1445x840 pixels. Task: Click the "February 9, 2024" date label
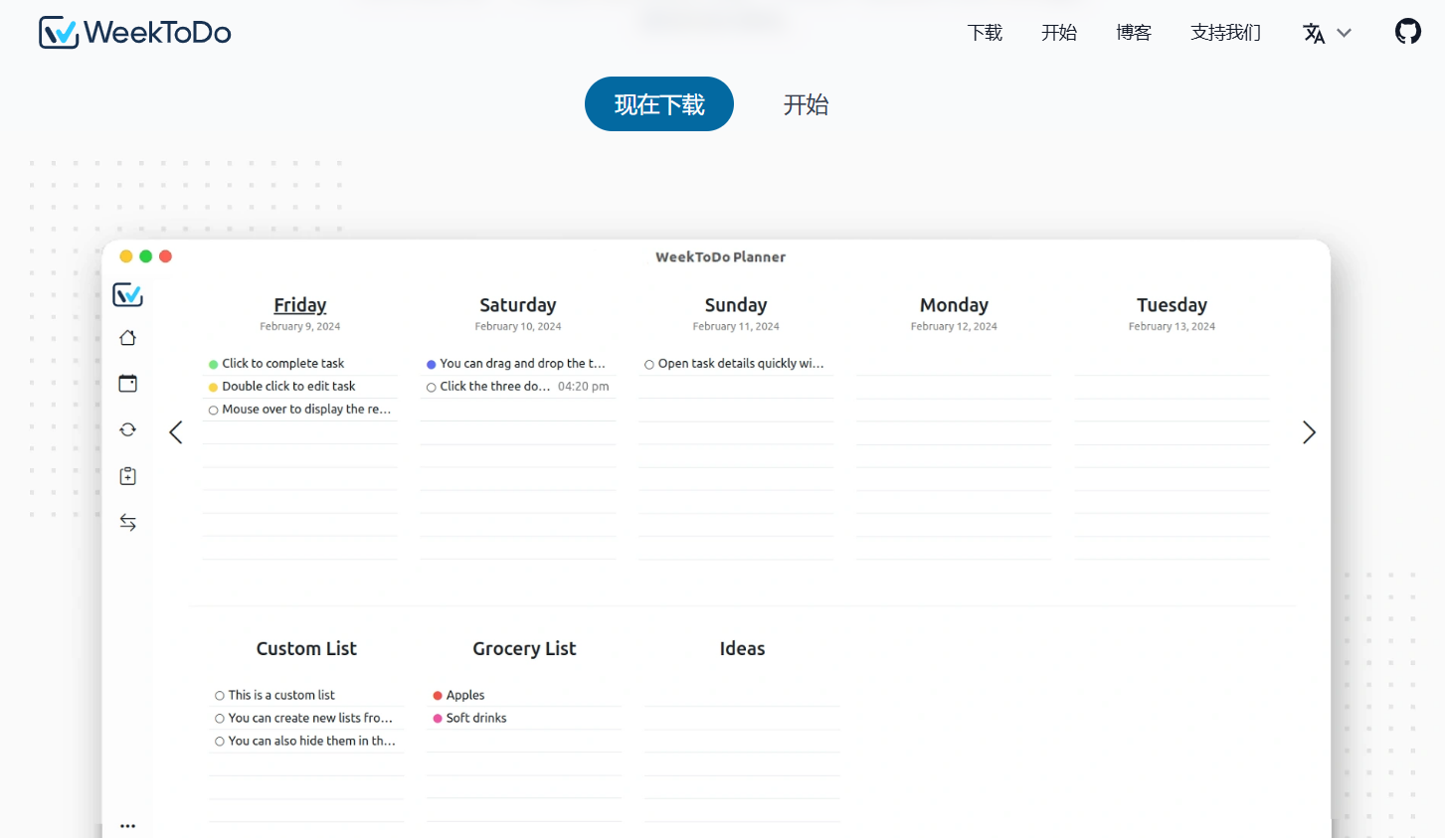tap(300, 326)
